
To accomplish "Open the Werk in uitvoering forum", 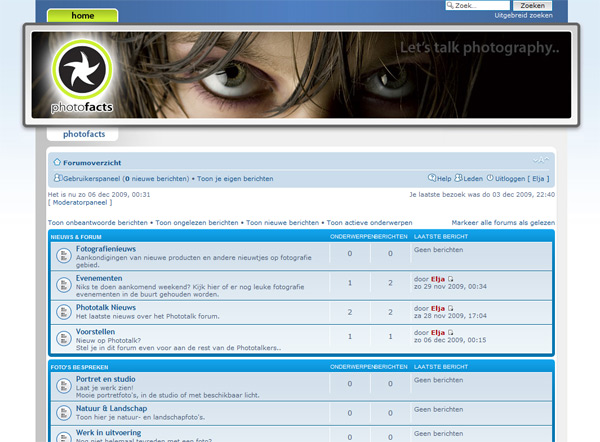I will 108,433.
